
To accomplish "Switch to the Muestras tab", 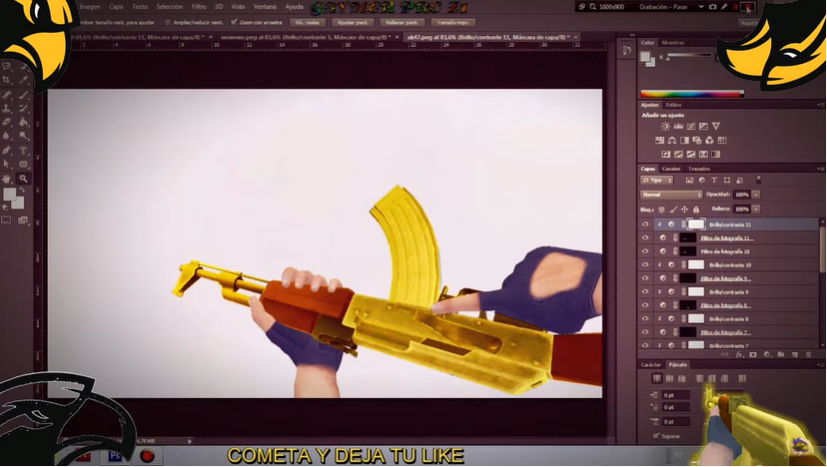I will pyautogui.click(x=672, y=43).
